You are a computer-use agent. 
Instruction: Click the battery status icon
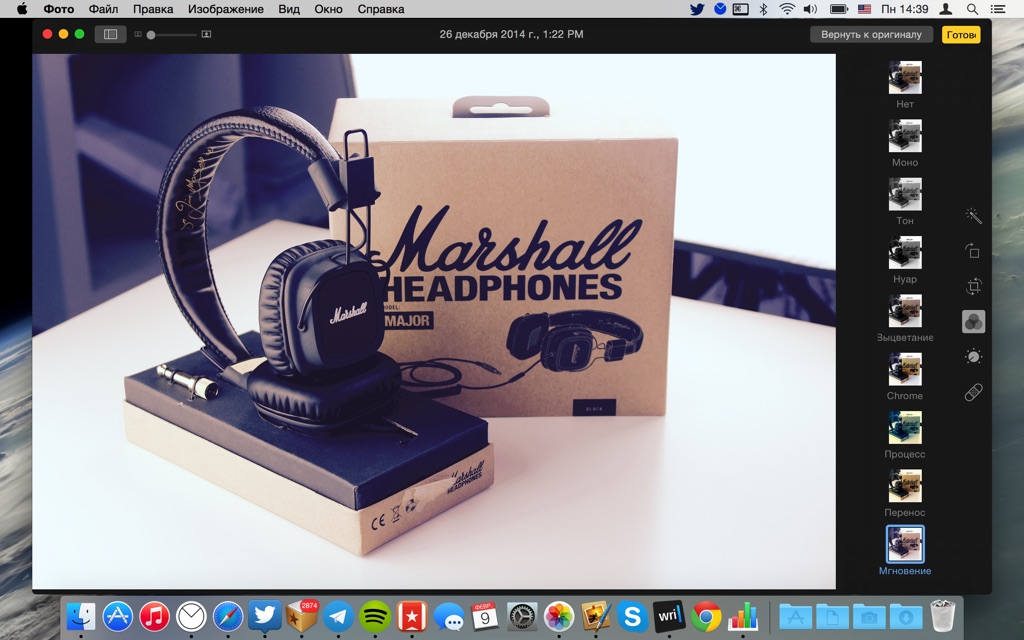839,9
